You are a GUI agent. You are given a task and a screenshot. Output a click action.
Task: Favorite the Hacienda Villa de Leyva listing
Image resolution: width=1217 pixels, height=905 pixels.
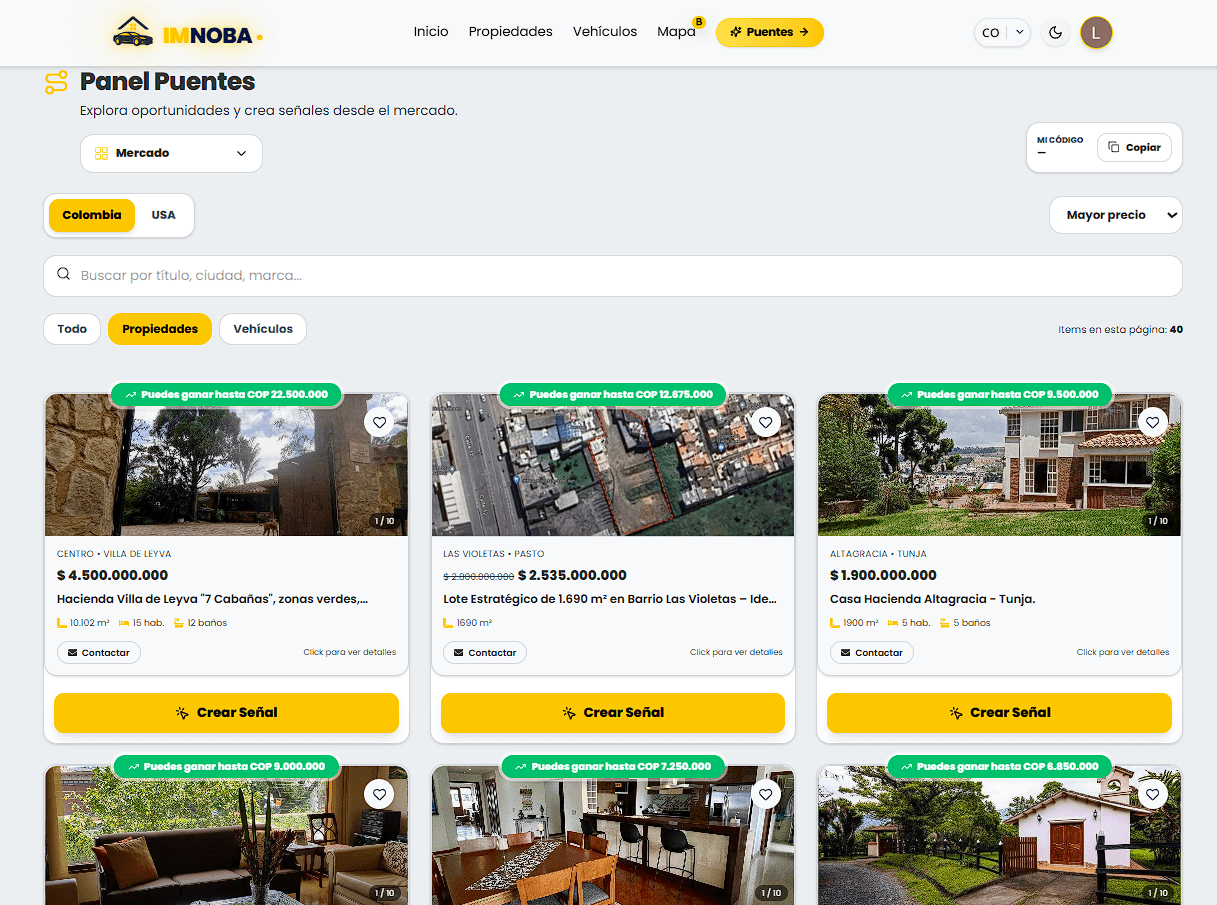(379, 422)
